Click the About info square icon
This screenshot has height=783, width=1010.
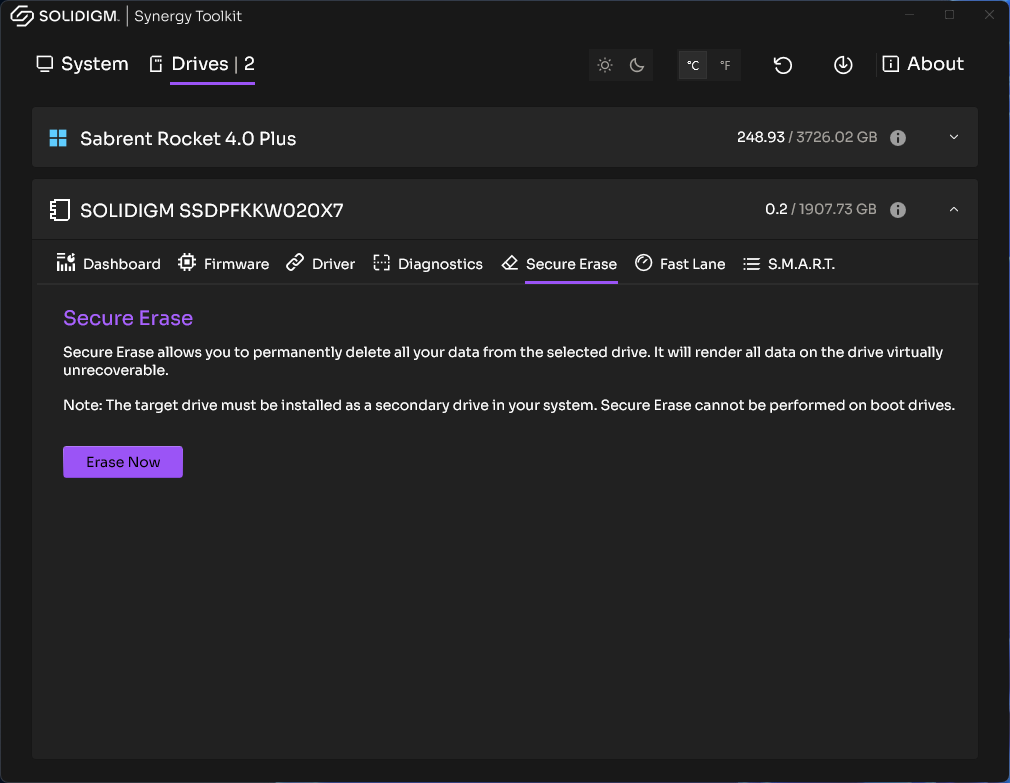[890, 64]
